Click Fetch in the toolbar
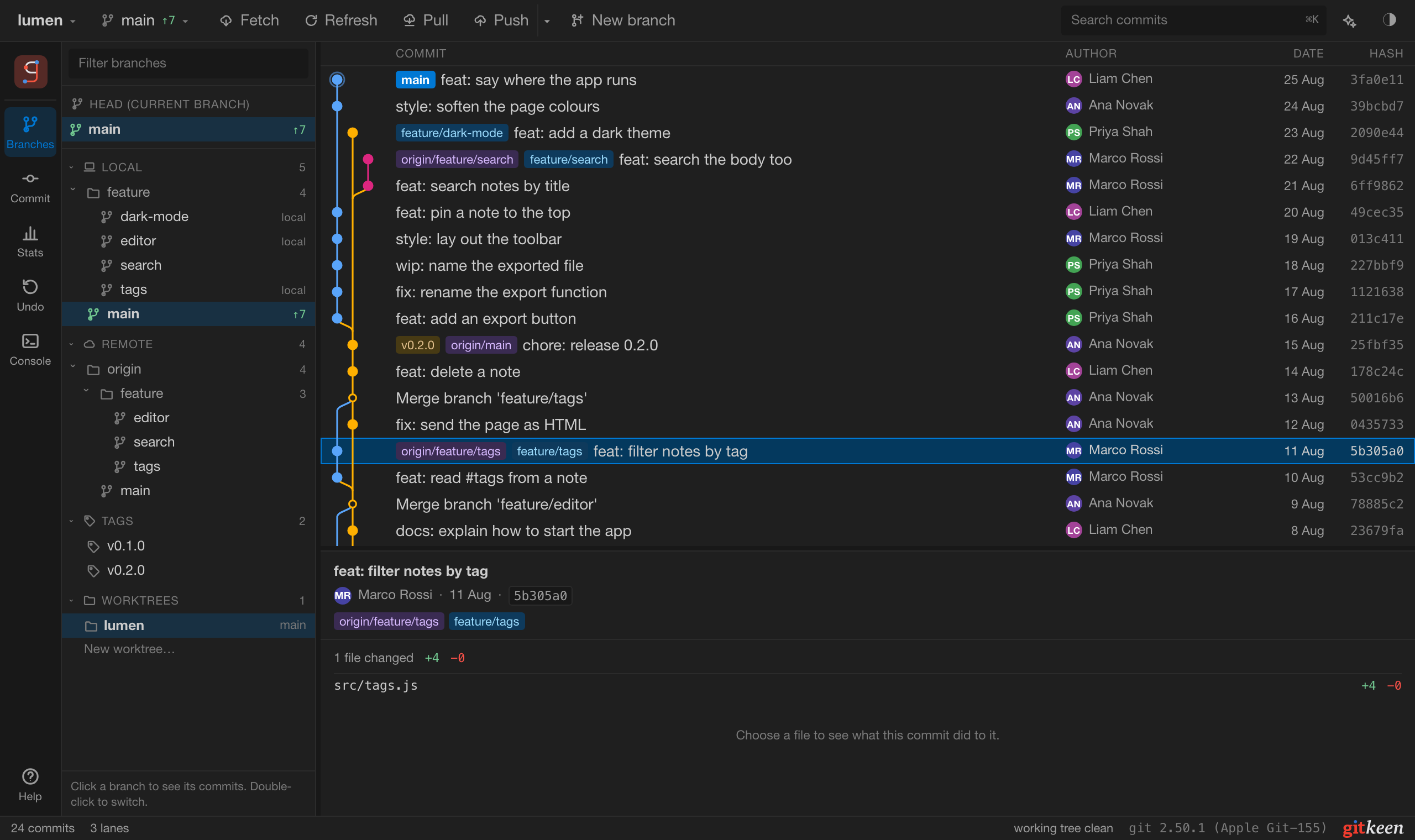 (250, 20)
